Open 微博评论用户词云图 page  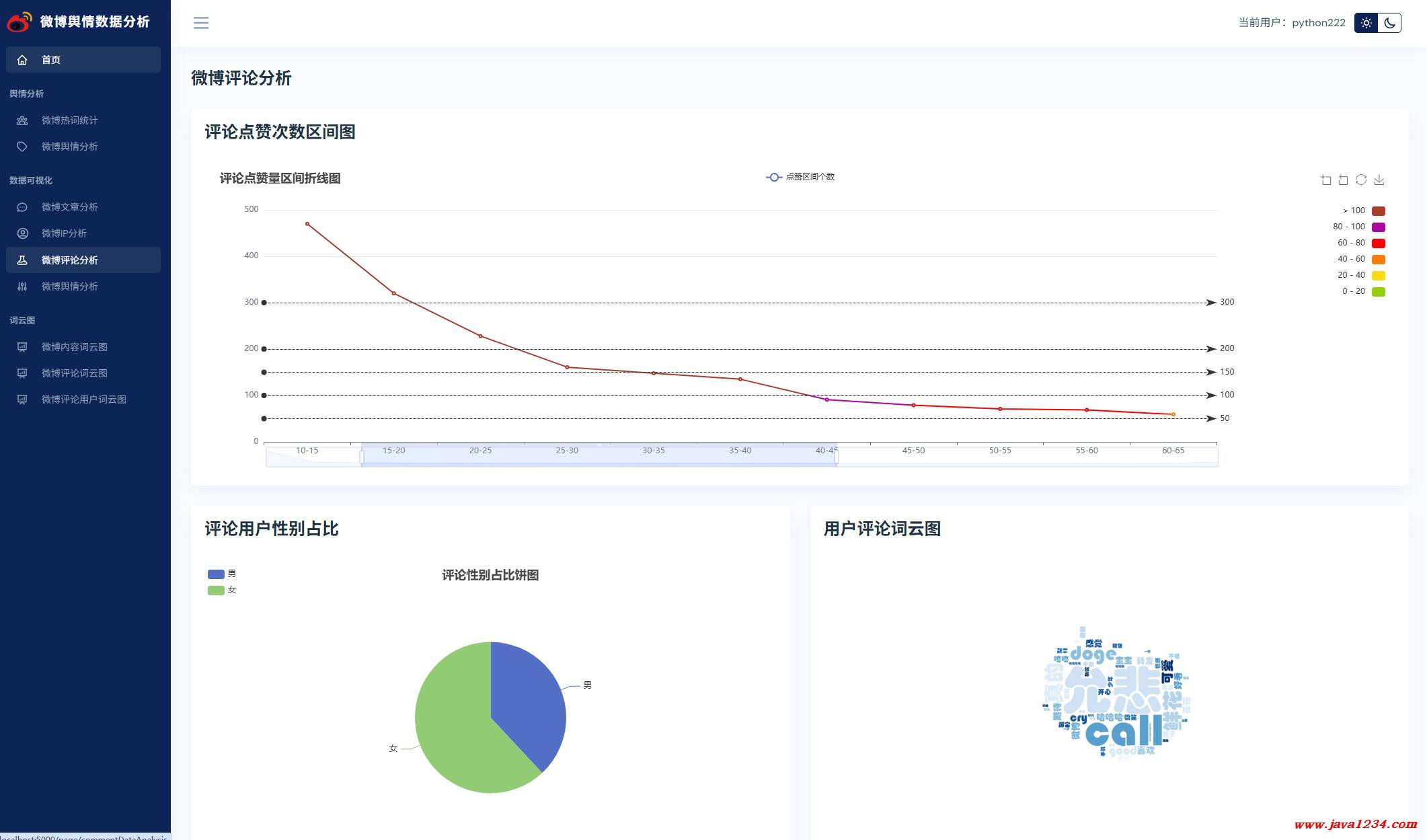click(x=83, y=399)
